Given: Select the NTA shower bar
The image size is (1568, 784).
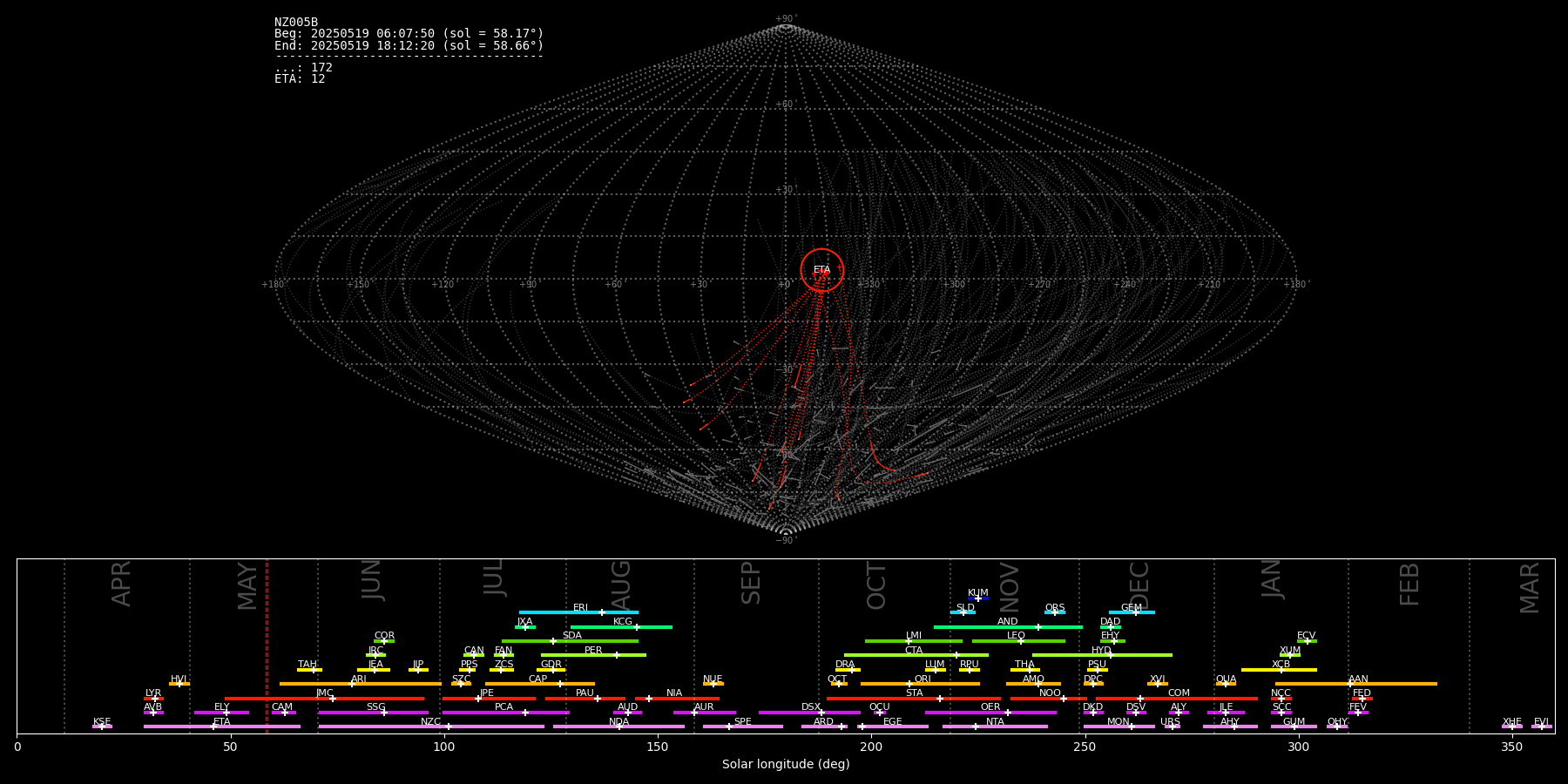Looking at the screenshot, I should pos(995,727).
